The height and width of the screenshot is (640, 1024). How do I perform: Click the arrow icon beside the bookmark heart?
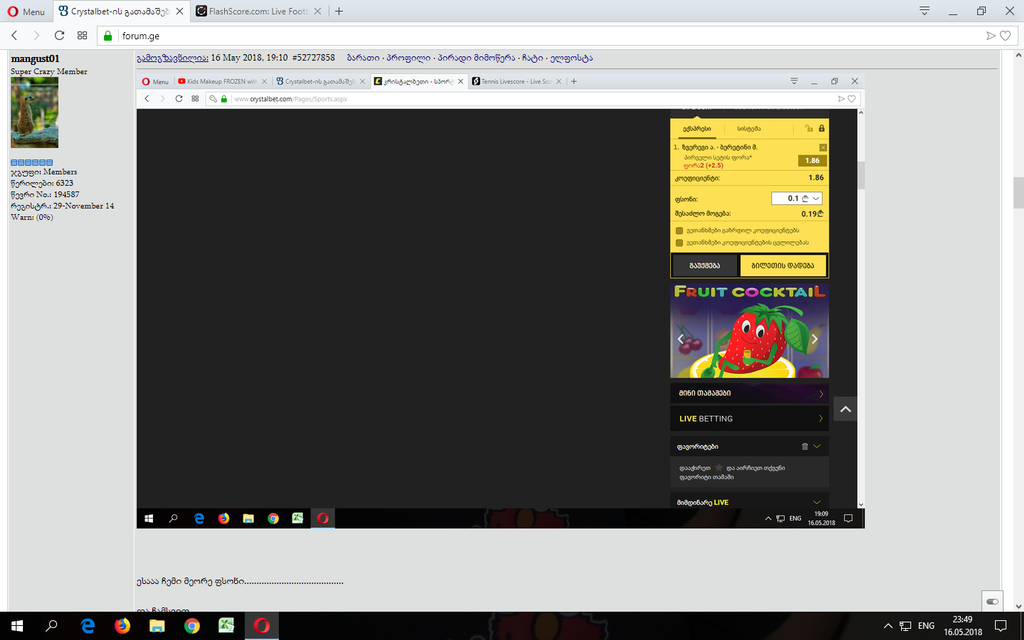point(991,36)
